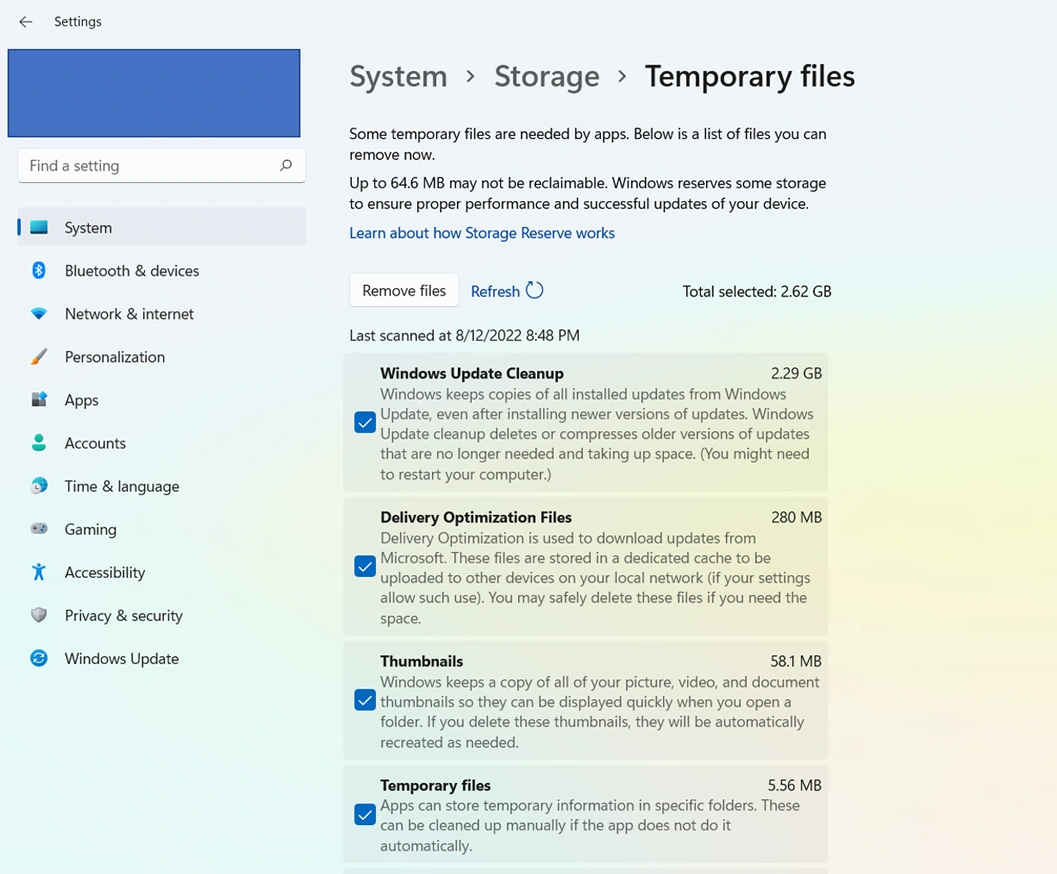1057x874 pixels.
Task: Open Bluetooth & devices settings
Action: click(162, 270)
